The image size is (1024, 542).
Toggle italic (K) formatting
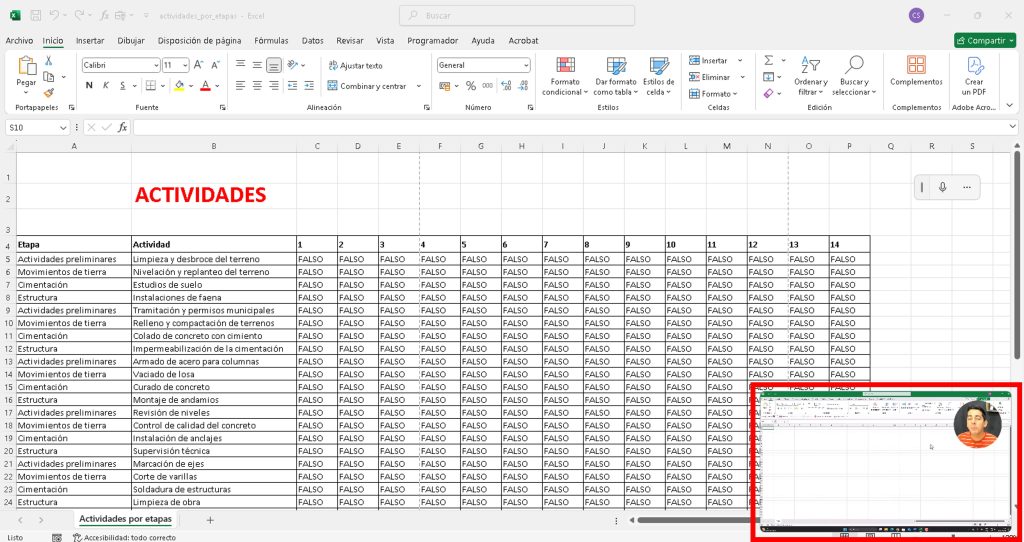pyautogui.click(x=106, y=86)
